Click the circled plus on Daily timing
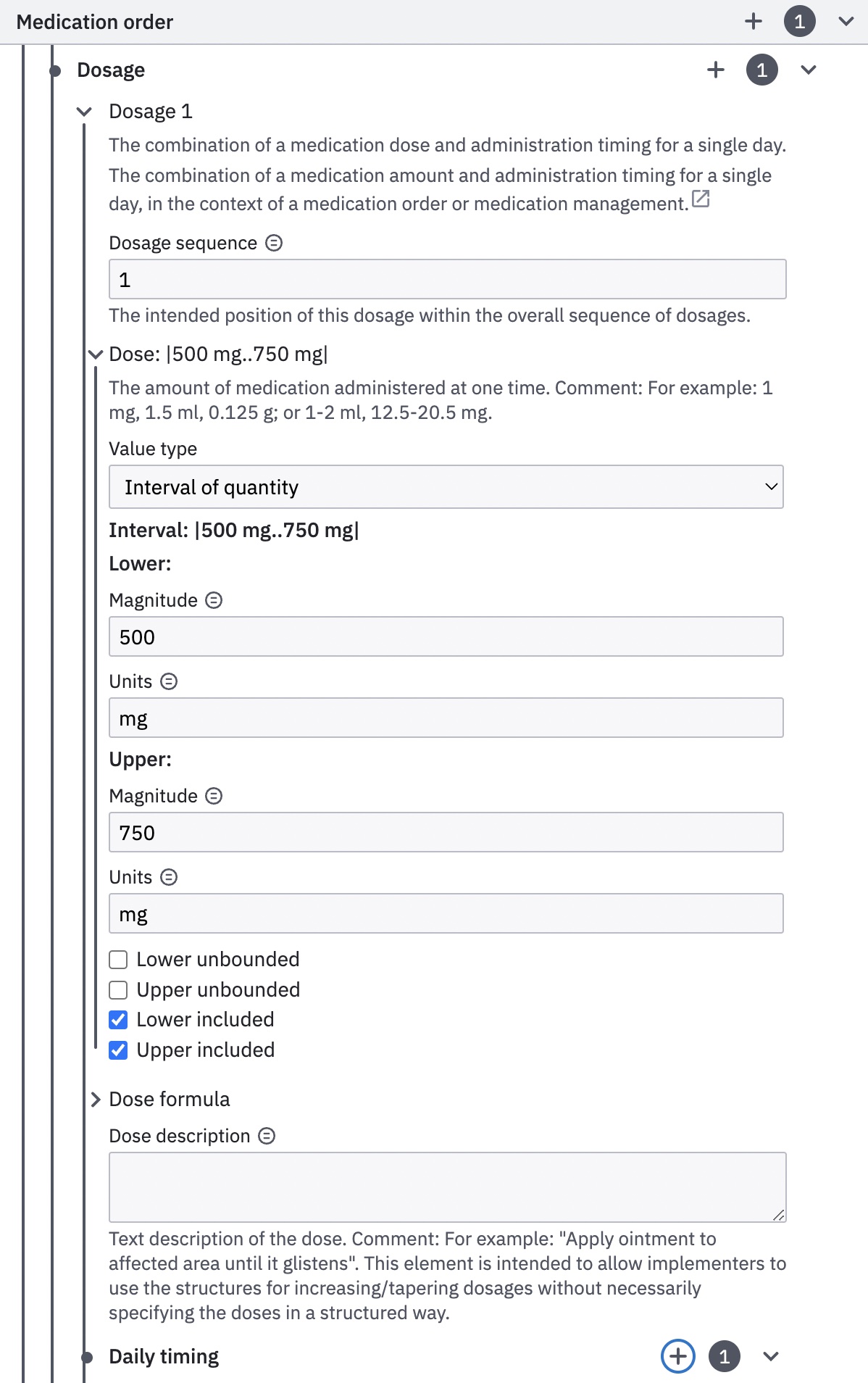Image resolution: width=868 pixels, height=1383 pixels. click(x=678, y=1356)
